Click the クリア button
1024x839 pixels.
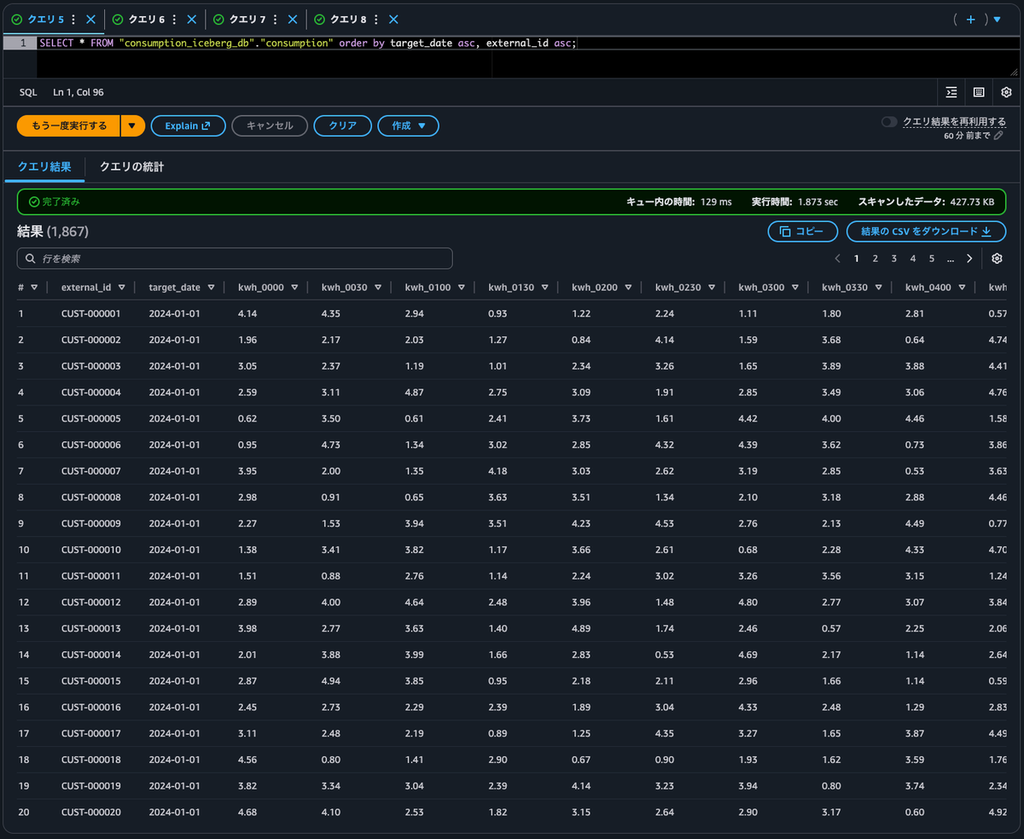tap(343, 126)
